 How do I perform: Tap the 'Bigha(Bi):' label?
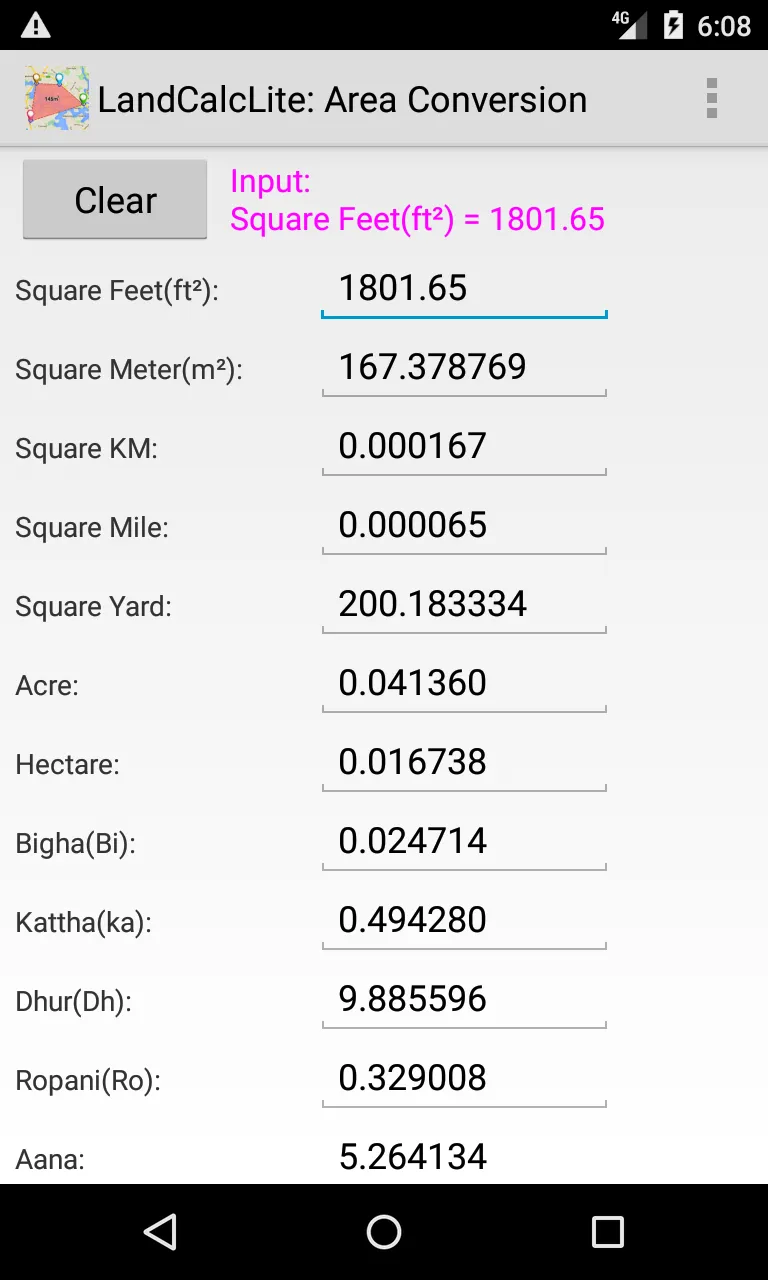76,844
